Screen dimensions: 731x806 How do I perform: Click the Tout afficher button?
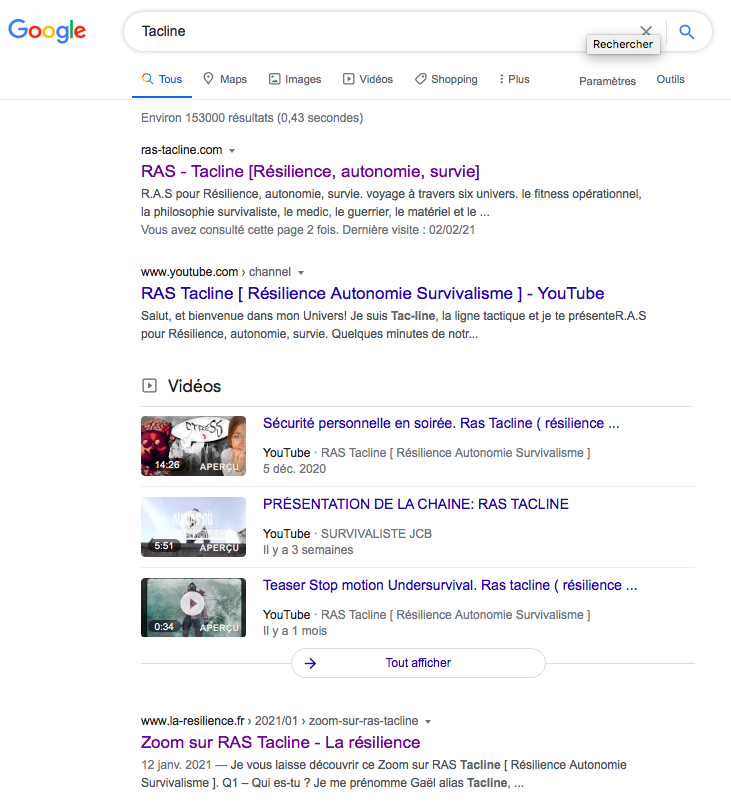tap(418, 663)
